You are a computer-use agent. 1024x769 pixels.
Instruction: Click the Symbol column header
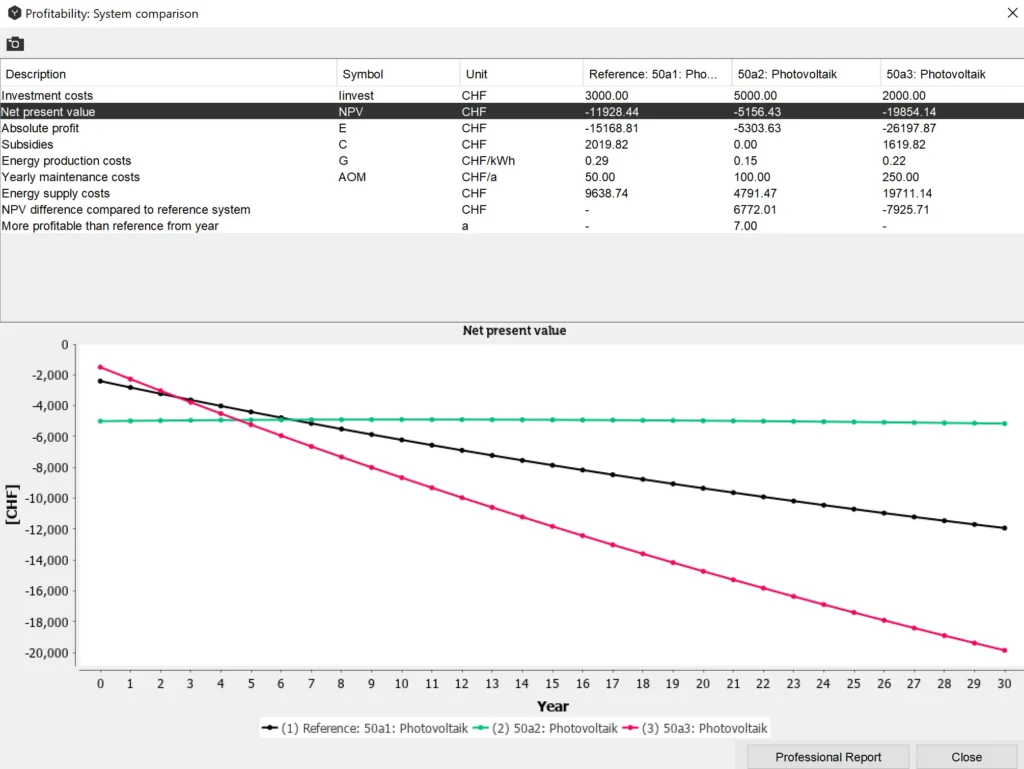398,74
